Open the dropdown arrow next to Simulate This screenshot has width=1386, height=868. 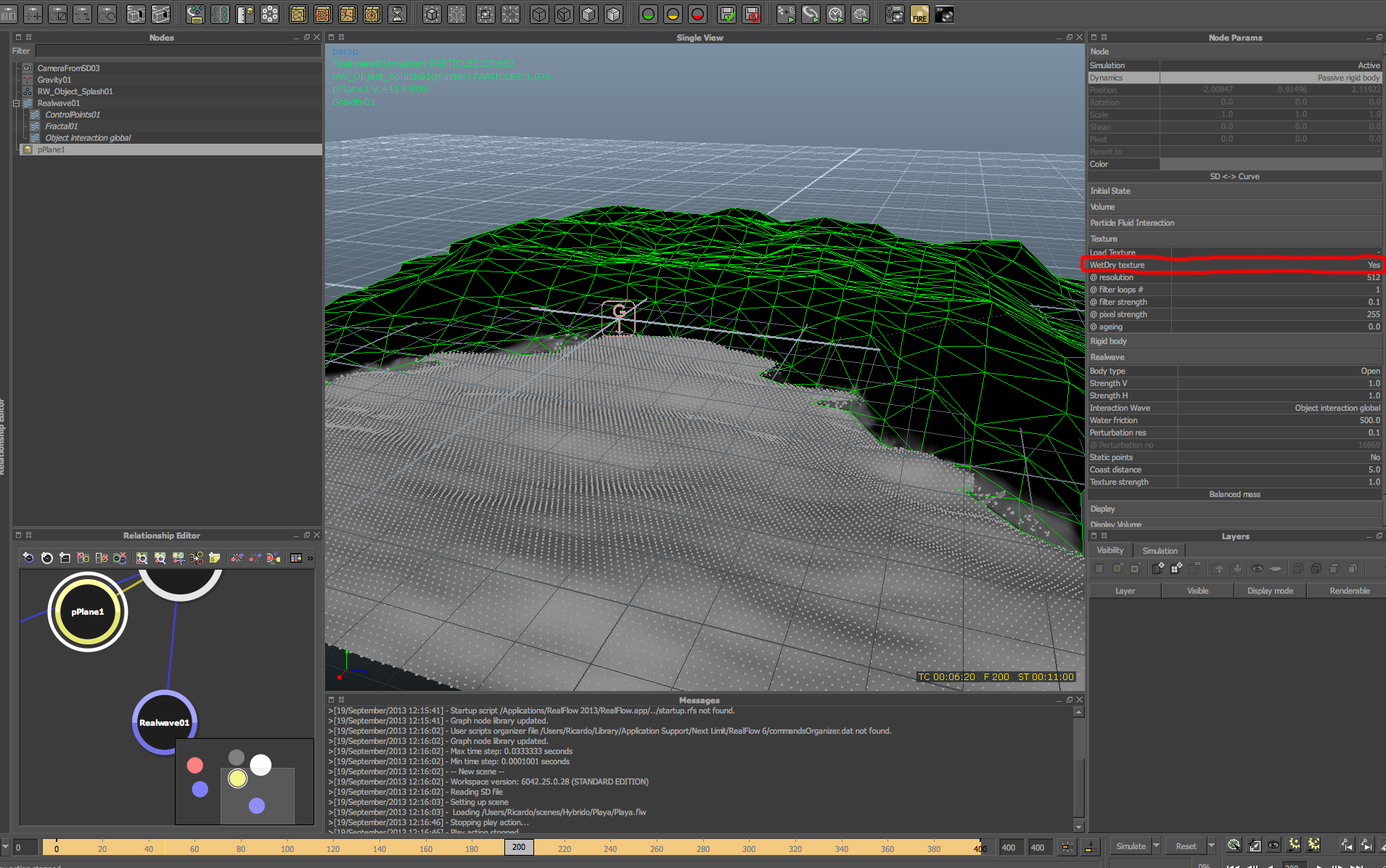1157,846
